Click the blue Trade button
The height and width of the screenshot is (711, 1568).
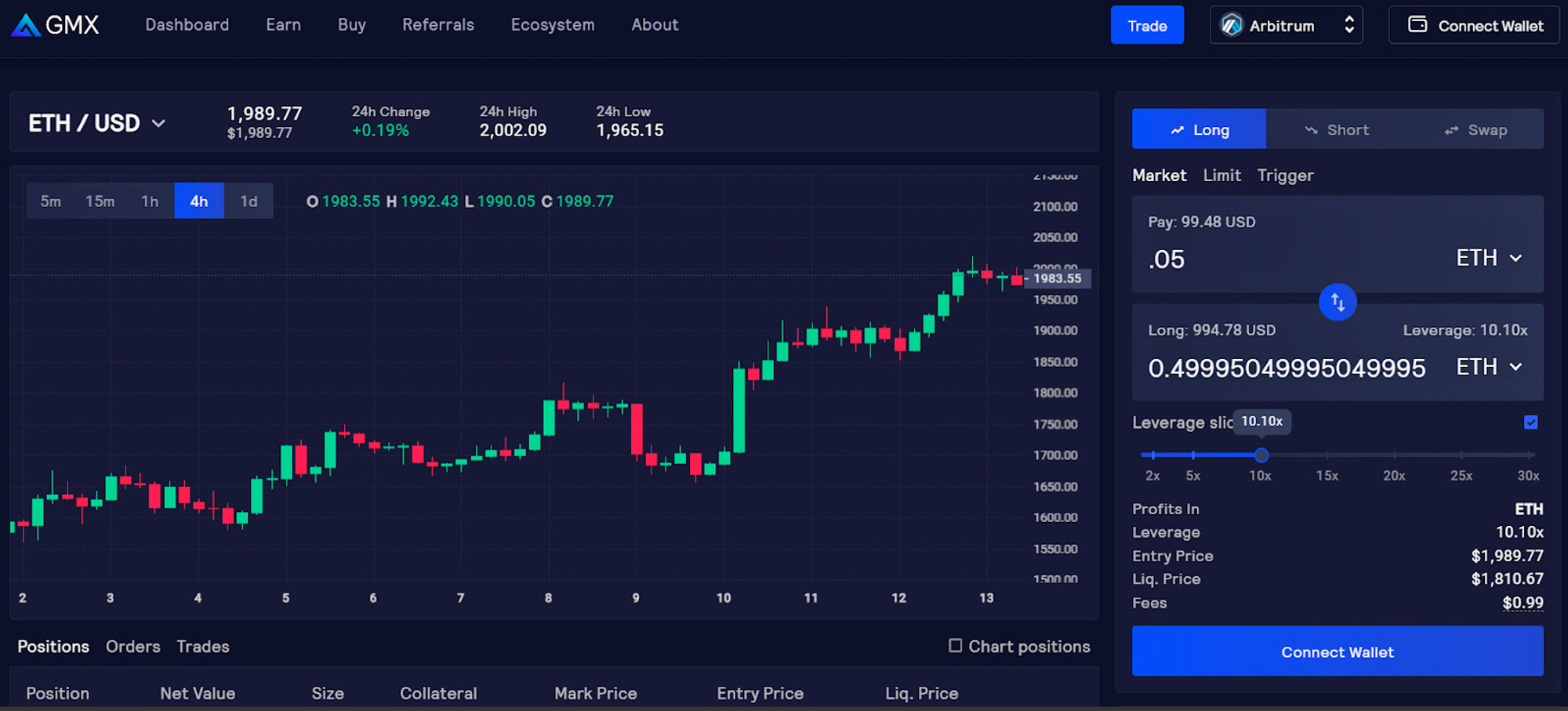[x=1147, y=25]
